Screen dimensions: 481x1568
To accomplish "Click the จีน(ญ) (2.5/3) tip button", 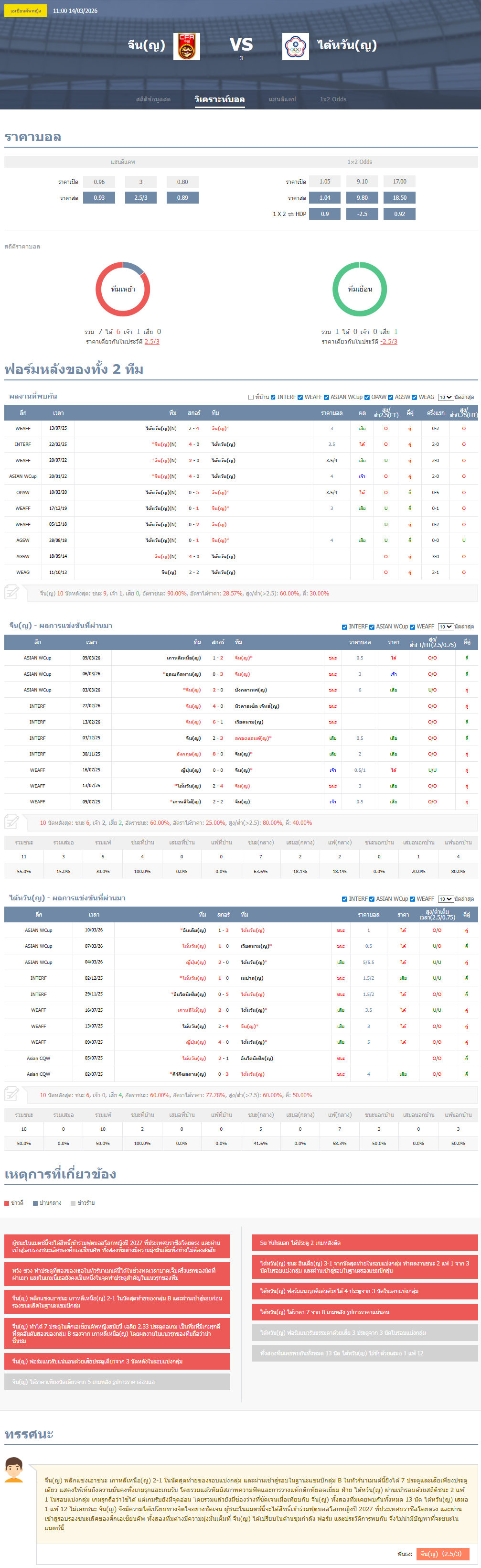I will point(440,1549).
